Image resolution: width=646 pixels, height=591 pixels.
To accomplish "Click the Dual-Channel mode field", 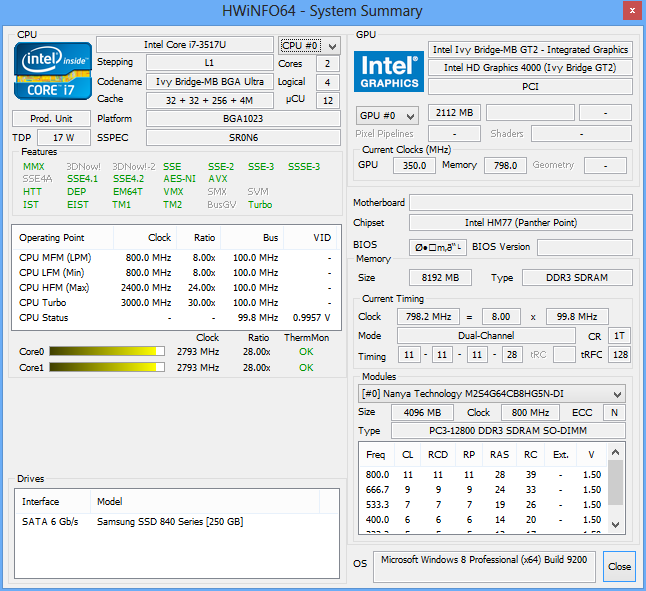I will click(x=486, y=336).
